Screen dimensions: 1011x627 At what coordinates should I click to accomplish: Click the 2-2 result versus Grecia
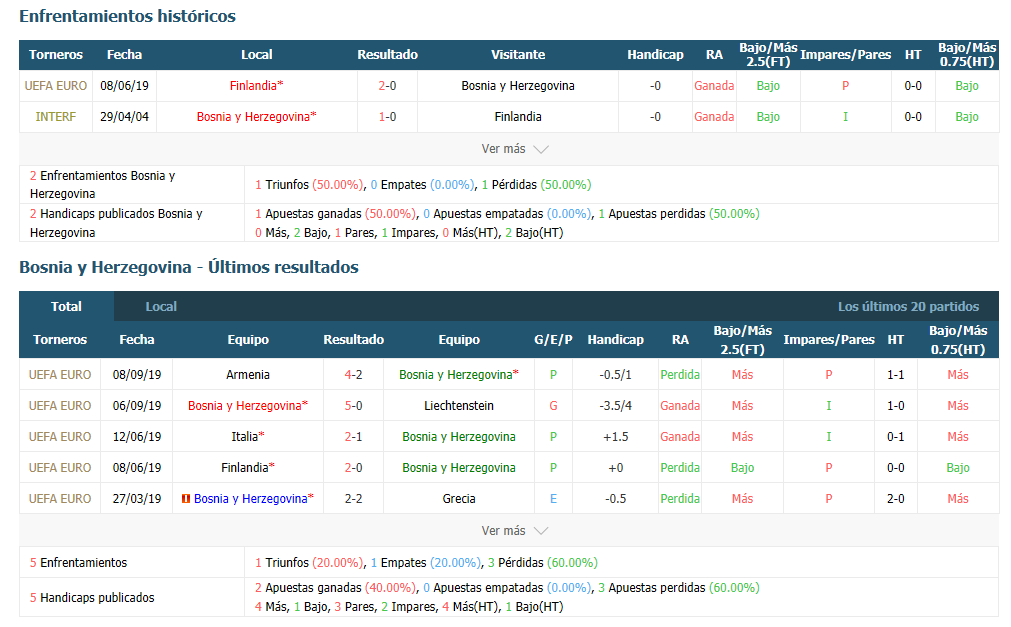353,499
